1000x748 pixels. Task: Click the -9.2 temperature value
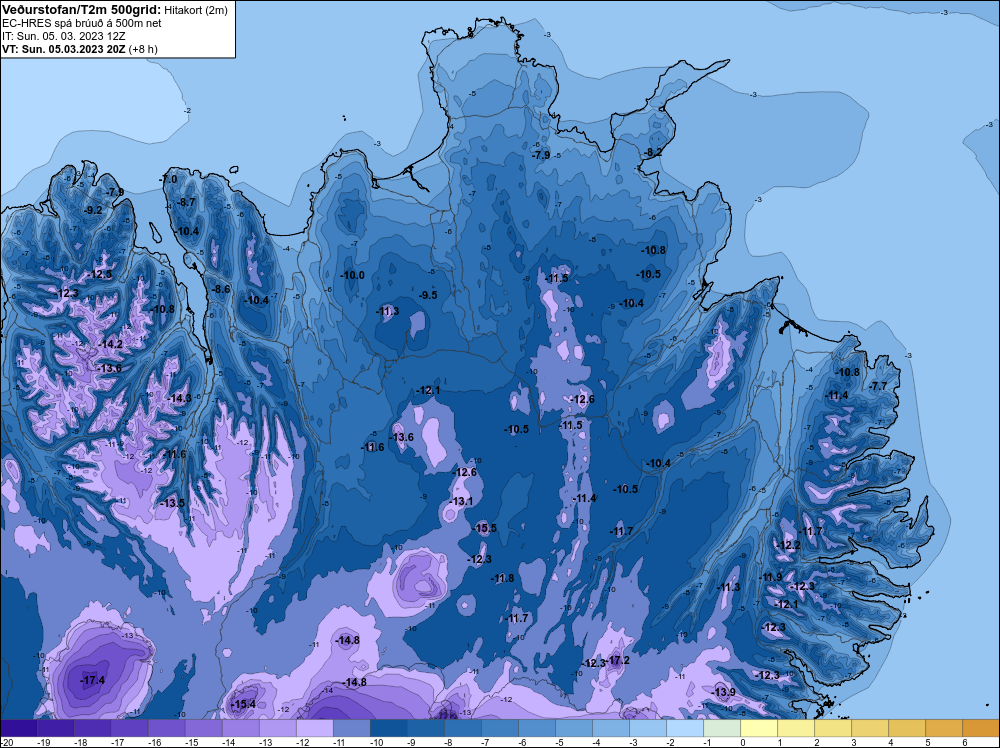(93, 210)
